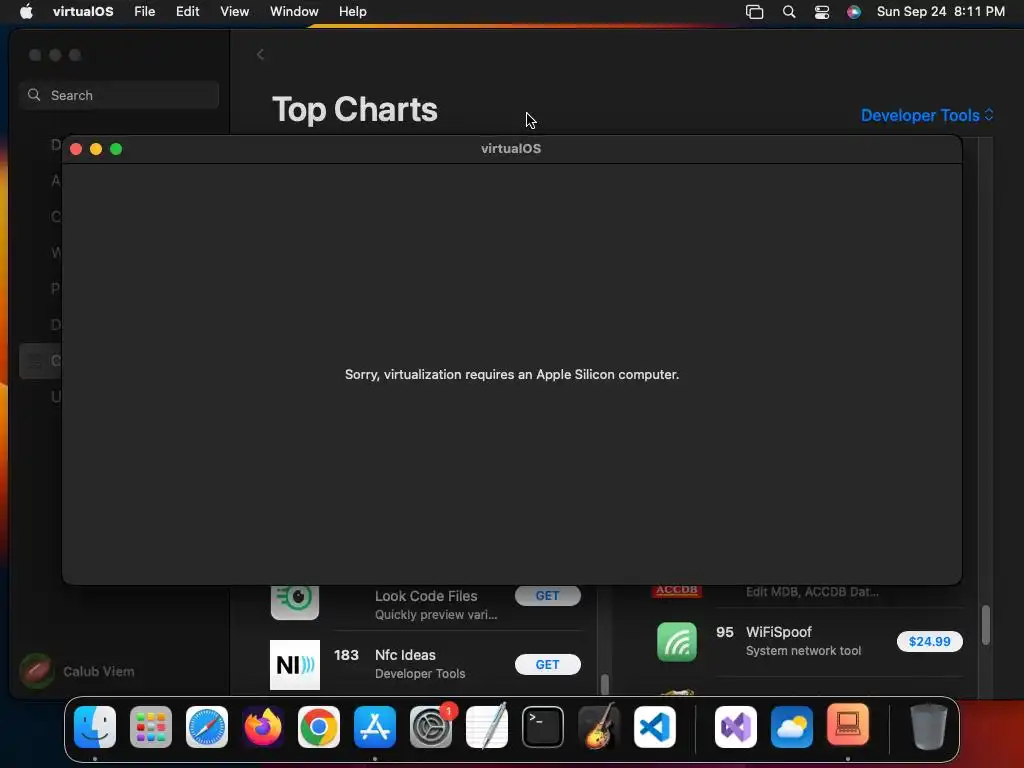Open the Edit menu
This screenshot has height=768, width=1024.
coord(187,11)
